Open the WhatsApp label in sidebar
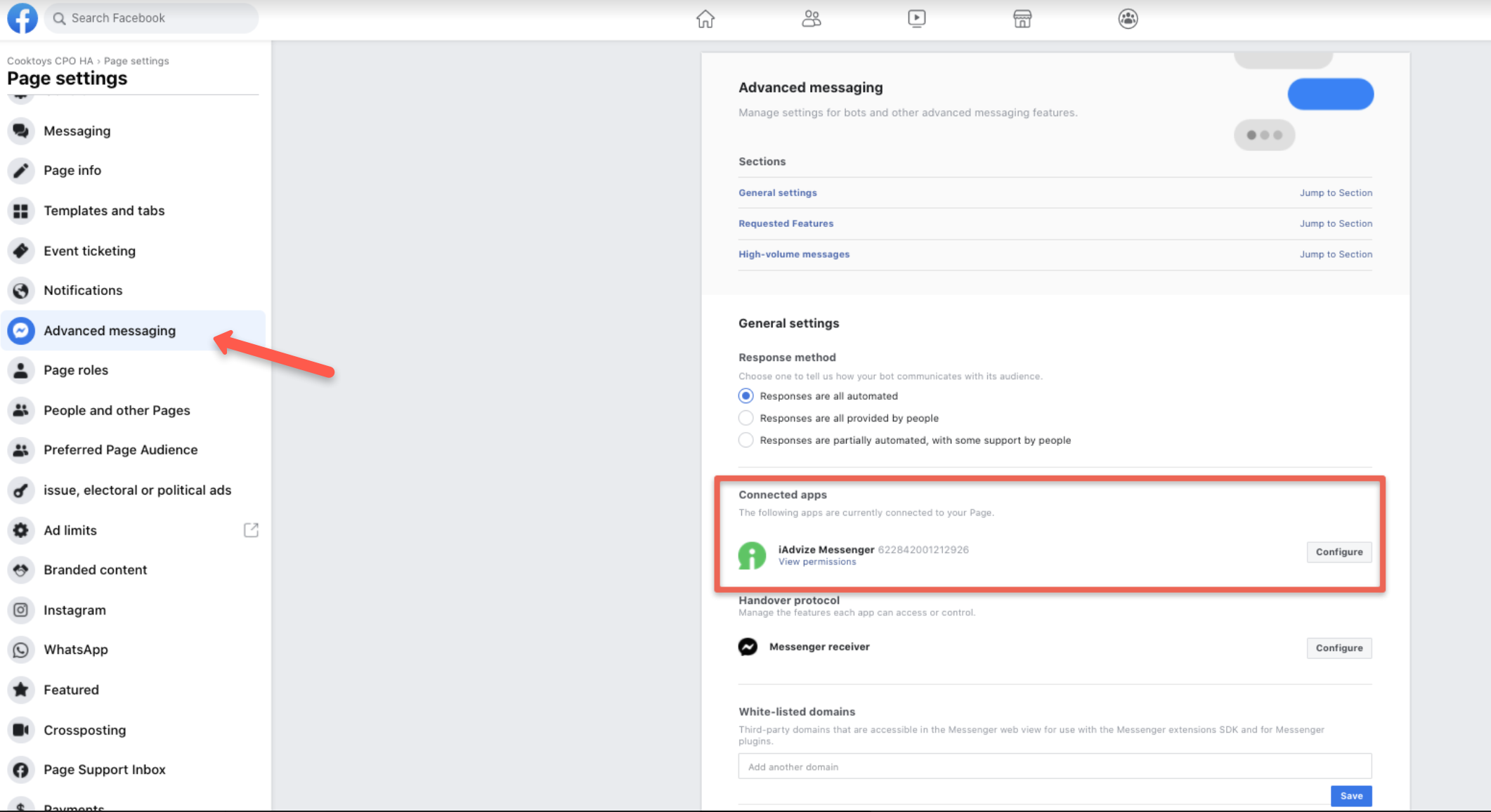 76,650
